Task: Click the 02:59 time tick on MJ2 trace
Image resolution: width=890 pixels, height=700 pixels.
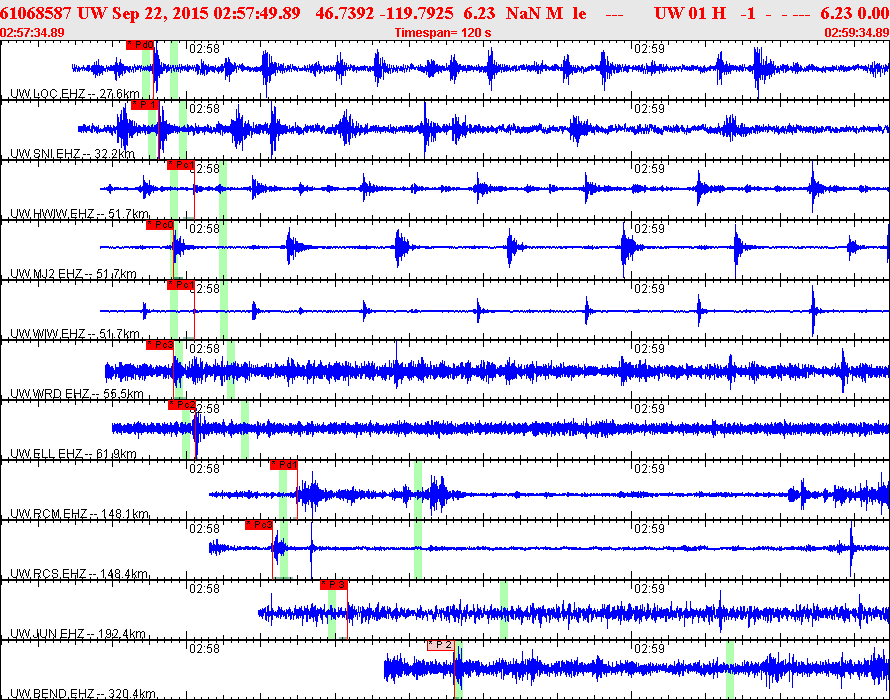Action: tap(649, 229)
